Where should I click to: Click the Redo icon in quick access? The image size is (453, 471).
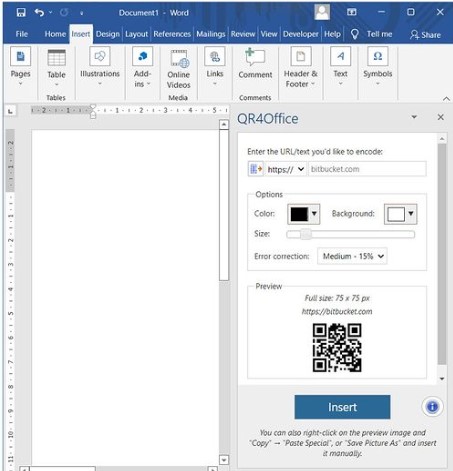[64, 13]
